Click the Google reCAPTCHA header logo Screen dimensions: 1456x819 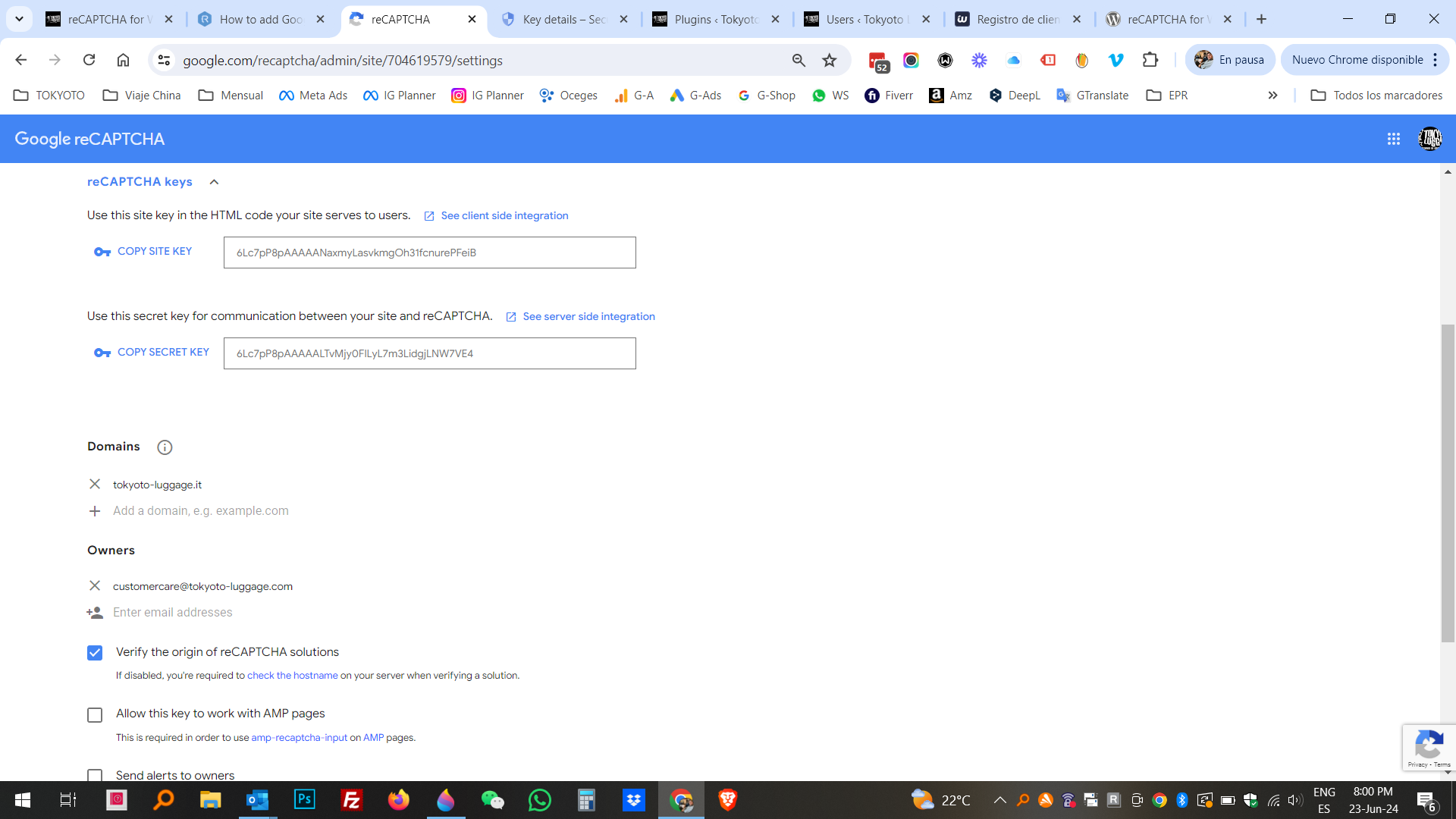(89, 139)
